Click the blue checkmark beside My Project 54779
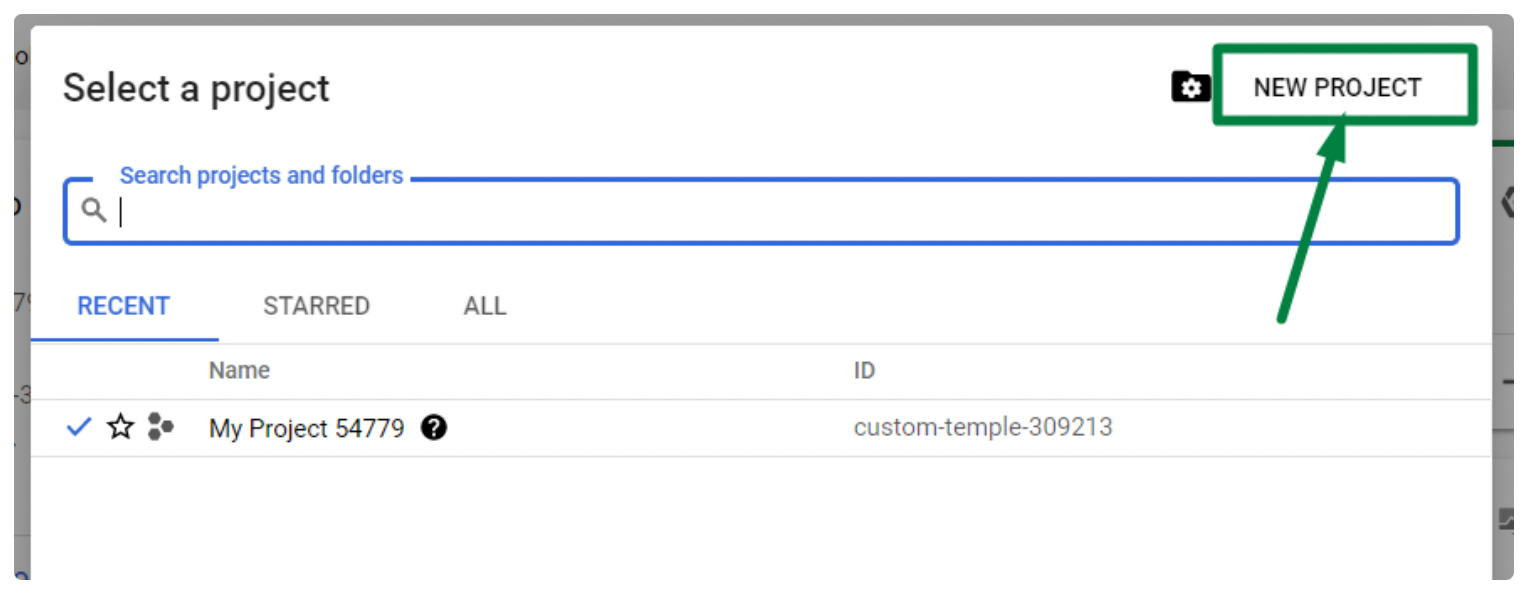Screen dimensions: 1530x598 (x=79, y=428)
